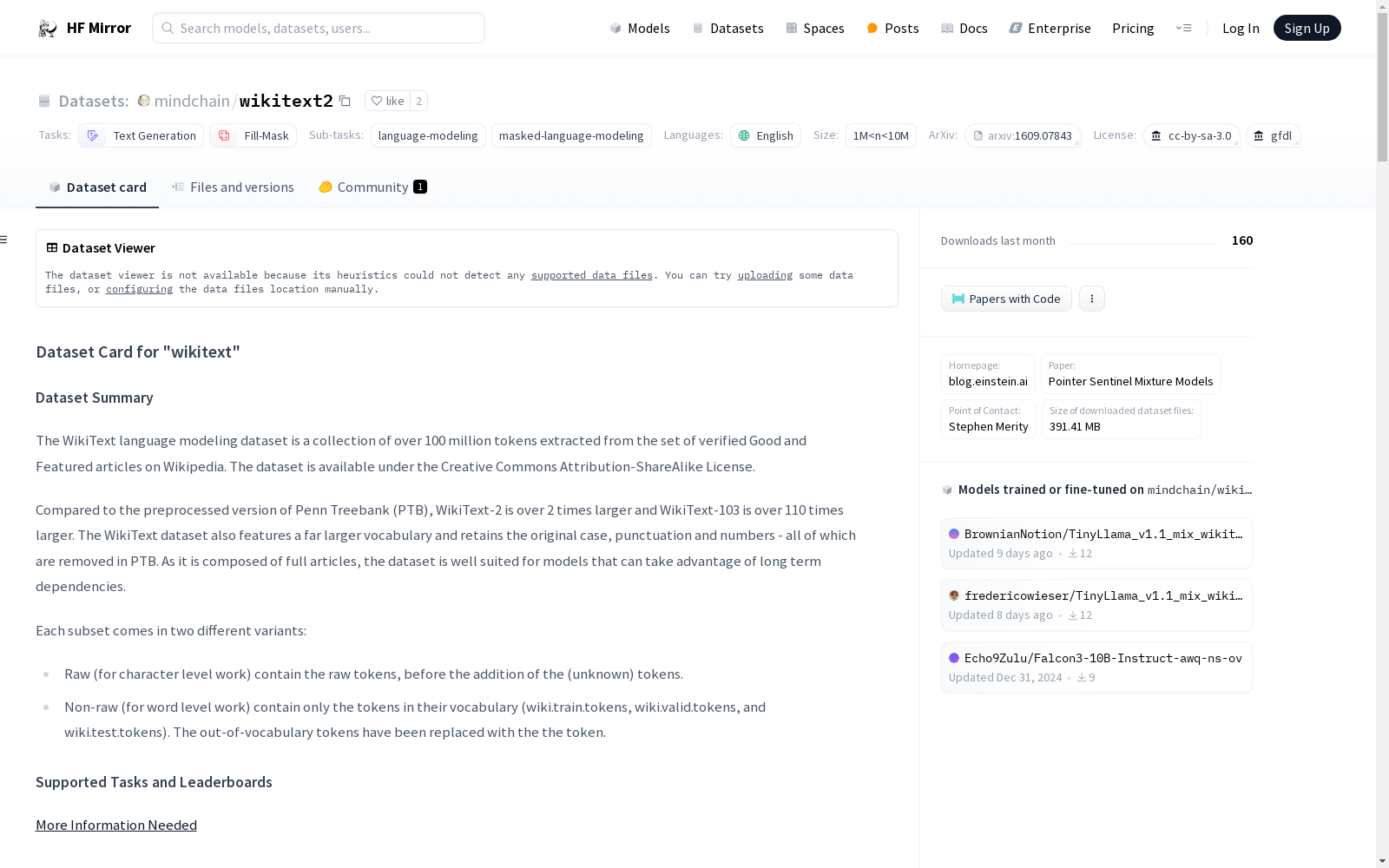Switch to the Community tab
The image size is (1389, 868).
(372, 187)
